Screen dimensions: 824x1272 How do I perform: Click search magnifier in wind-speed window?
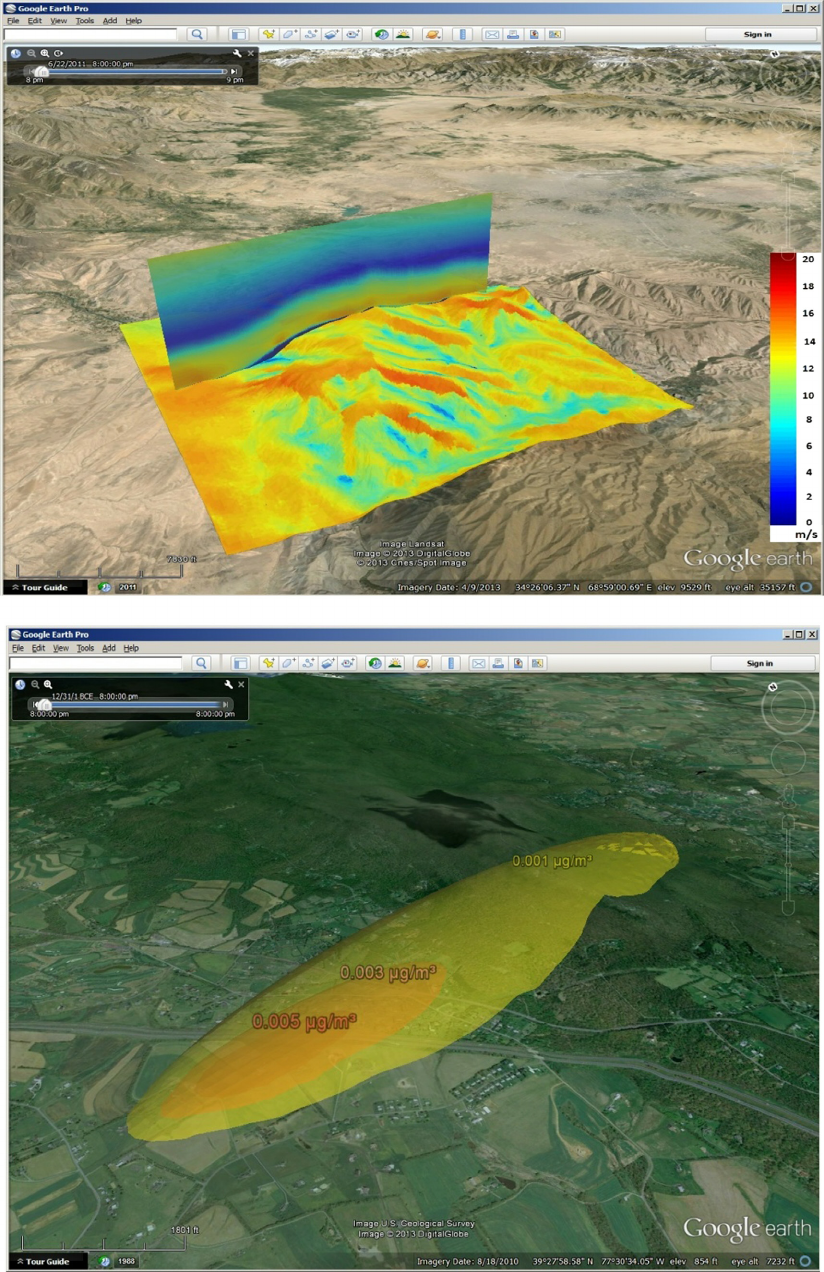pyautogui.click(x=197, y=34)
